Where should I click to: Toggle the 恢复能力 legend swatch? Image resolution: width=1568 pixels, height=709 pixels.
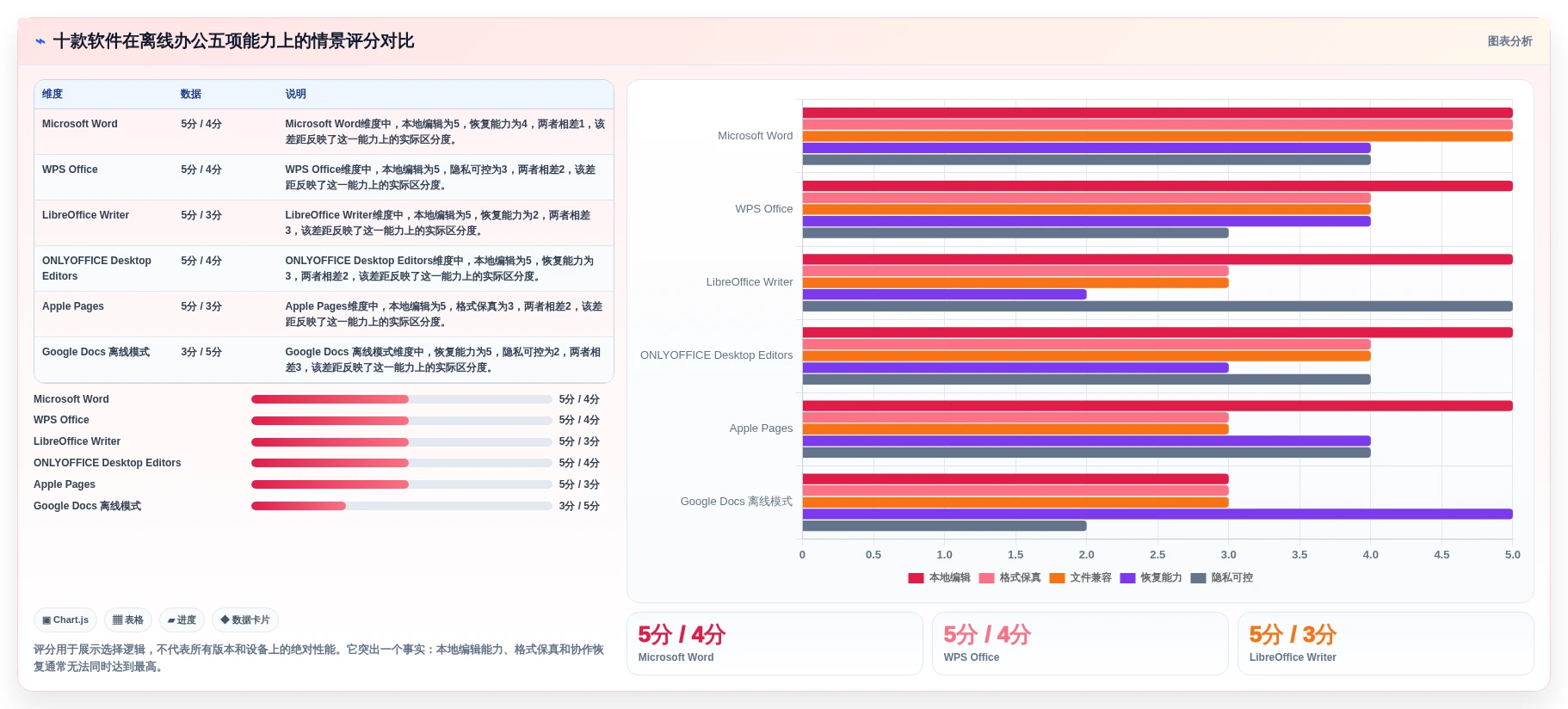click(1127, 578)
